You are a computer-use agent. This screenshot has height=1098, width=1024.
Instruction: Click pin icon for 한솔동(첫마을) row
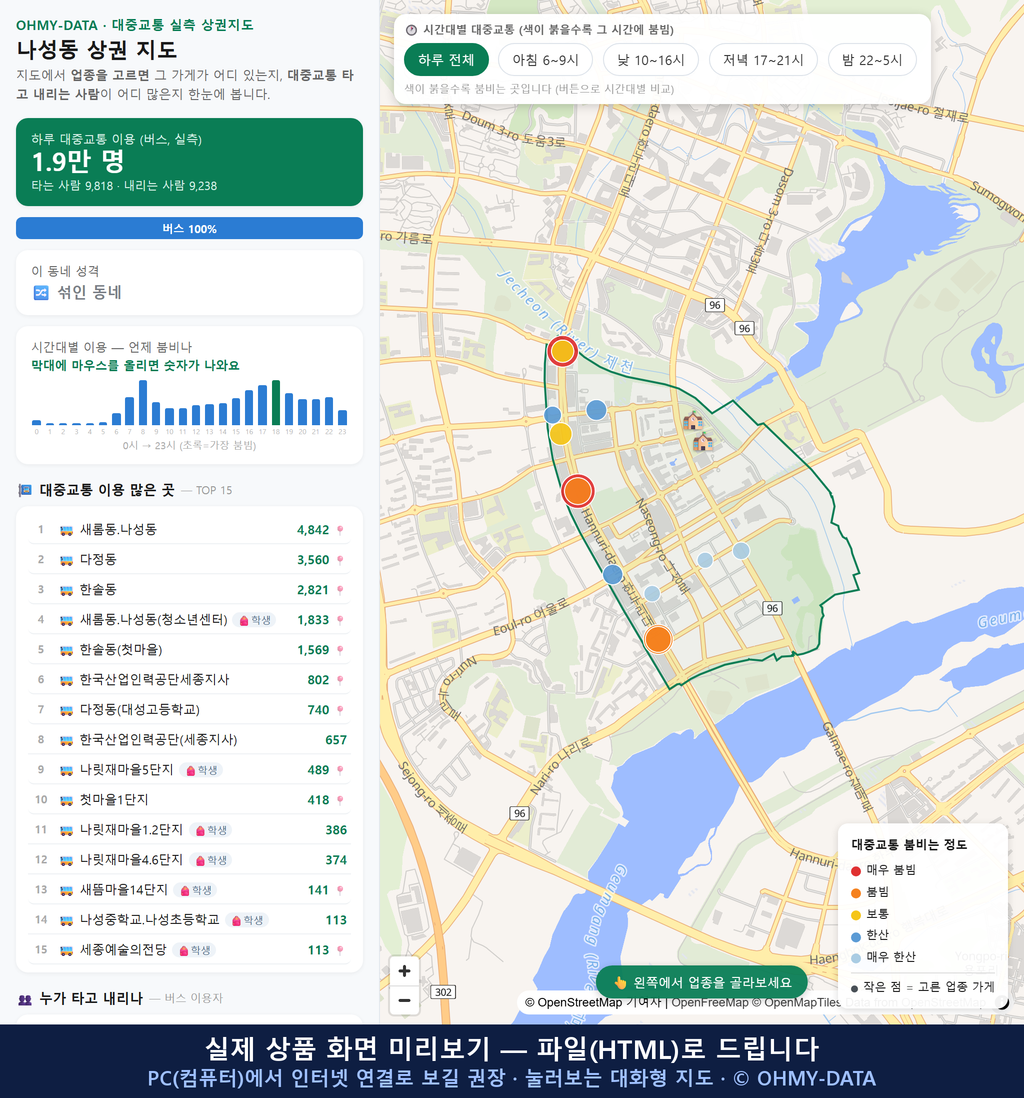point(340,650)
